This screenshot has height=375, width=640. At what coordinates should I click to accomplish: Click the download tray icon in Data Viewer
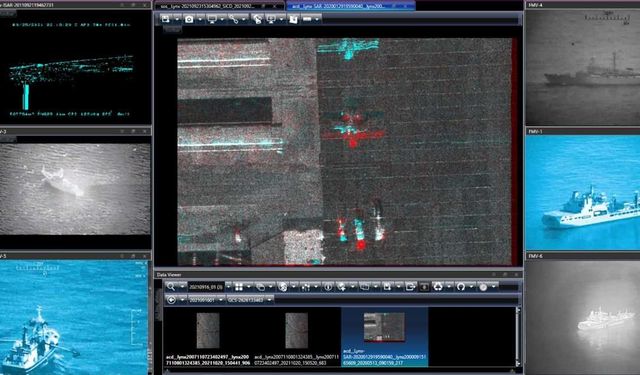point(424,287)
